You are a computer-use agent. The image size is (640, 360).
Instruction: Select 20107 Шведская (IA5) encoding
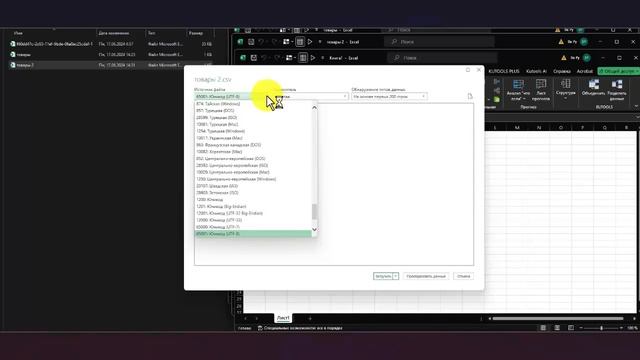(253, 186)
